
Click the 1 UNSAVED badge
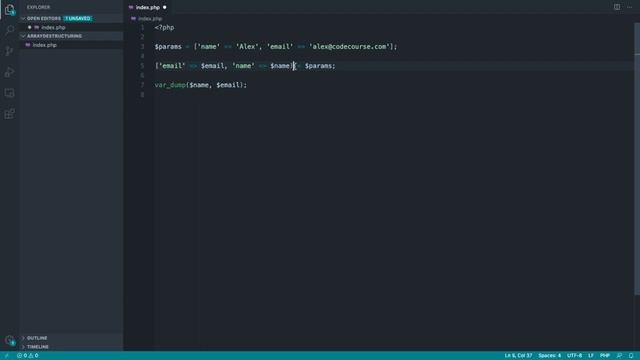pos(78,18)
